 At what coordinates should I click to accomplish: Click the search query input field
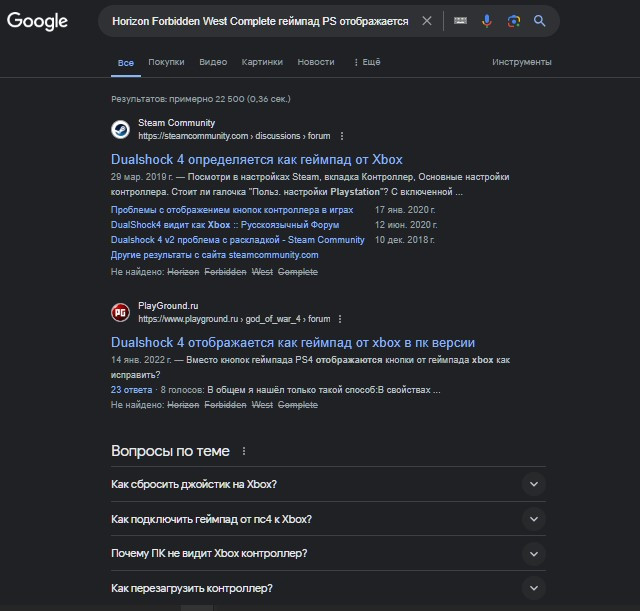click(x=260, y=21)
